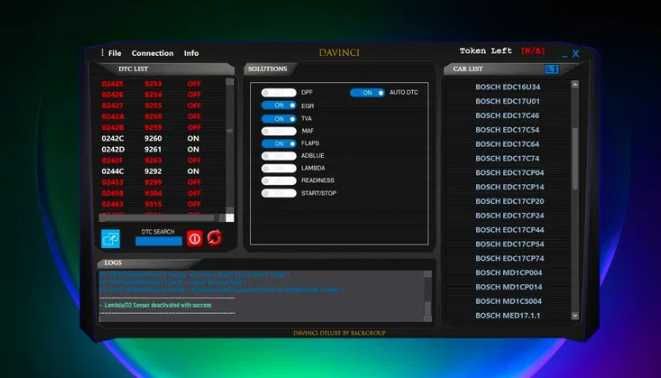This screenshot has width=661, height=378.
Task: Close the Davinci window
Action: coord(576,54)
